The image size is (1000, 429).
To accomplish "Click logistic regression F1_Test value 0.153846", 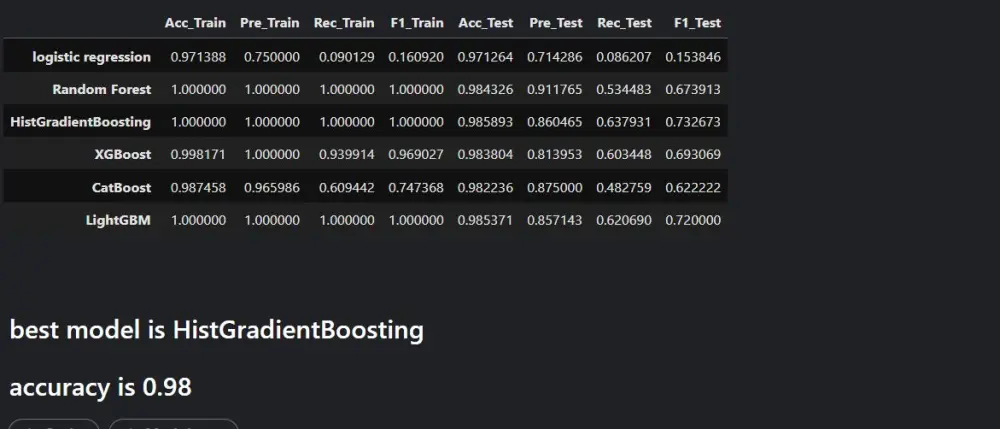I will point(693,57).
